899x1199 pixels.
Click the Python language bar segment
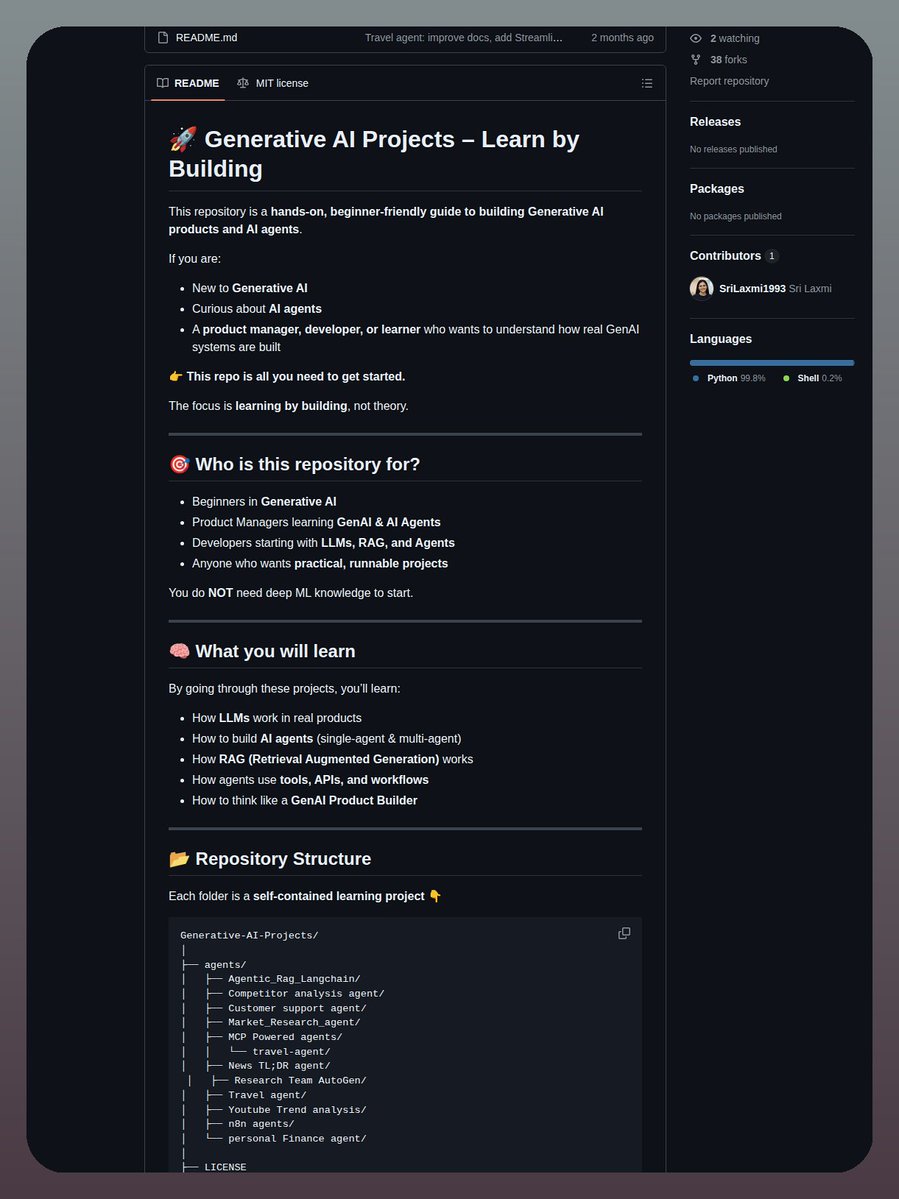pyautogui.click(x=771, y=362)
